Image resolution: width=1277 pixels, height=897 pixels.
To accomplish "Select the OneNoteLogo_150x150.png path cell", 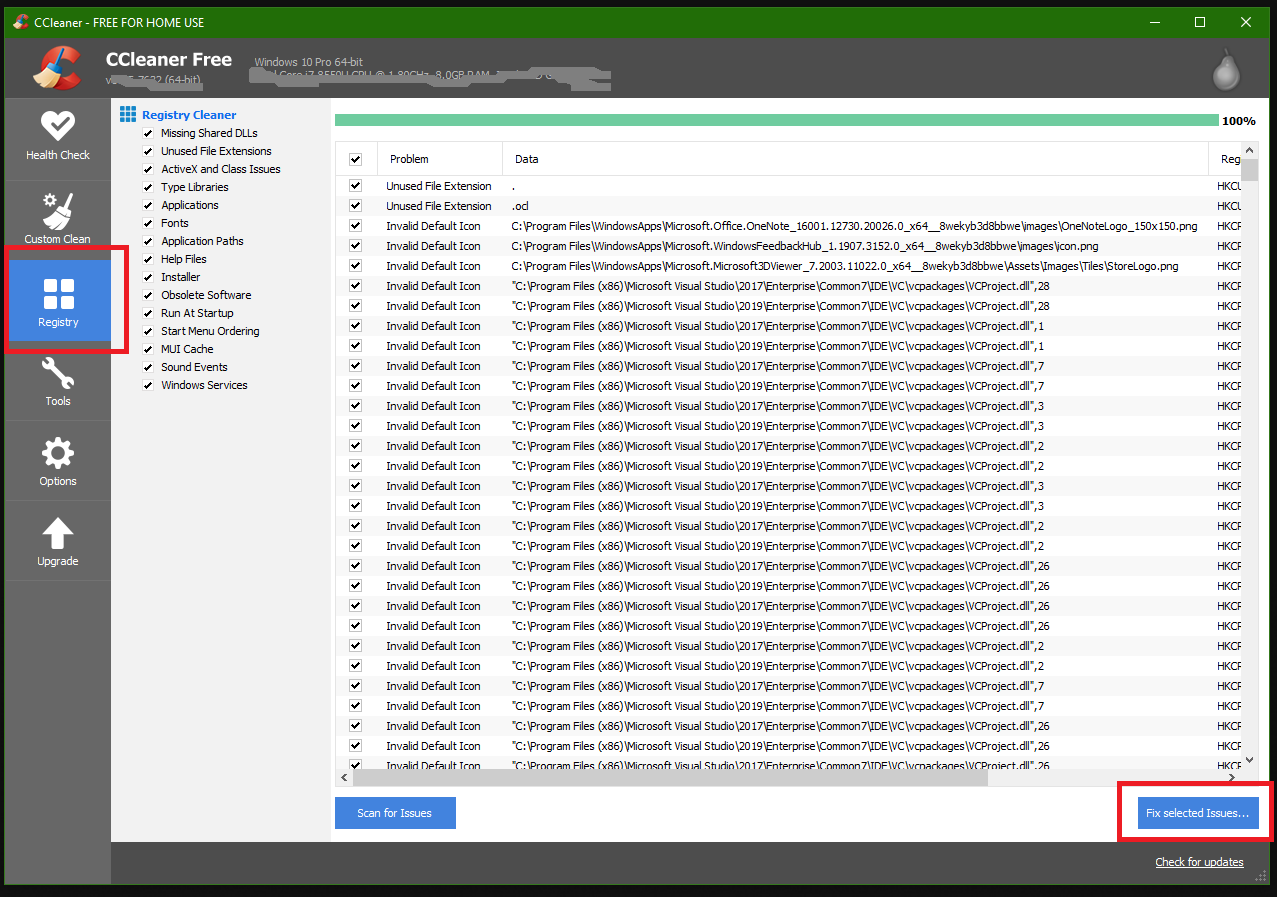I will click(x=855, y=226).
